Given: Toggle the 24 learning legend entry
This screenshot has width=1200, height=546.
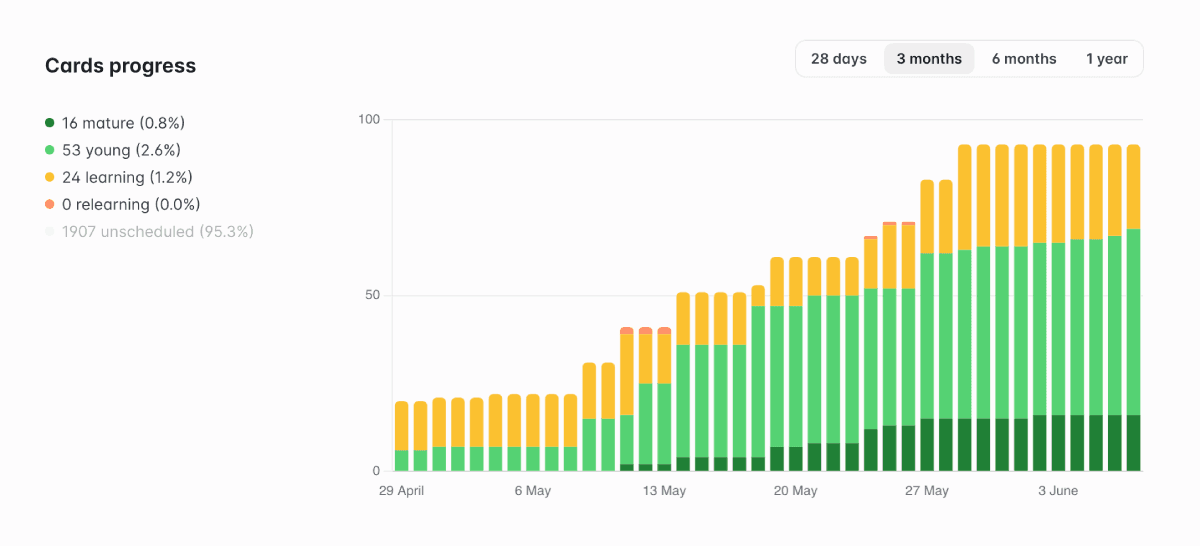Looking at the screenshot, I should 119,177.
